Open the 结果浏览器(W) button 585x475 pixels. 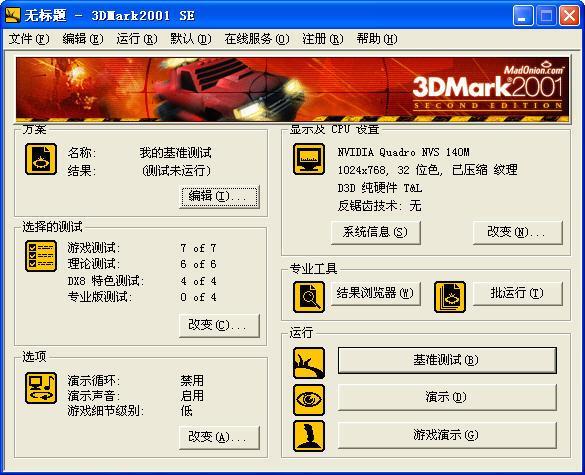coord(376,294)
